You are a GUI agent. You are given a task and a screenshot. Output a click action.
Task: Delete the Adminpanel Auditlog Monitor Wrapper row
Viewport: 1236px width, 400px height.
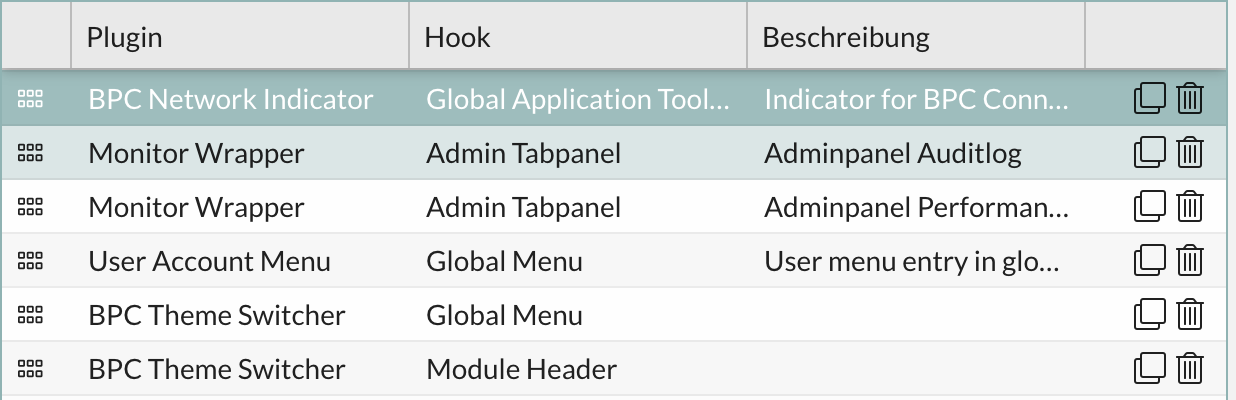(x=1189, y=153)
